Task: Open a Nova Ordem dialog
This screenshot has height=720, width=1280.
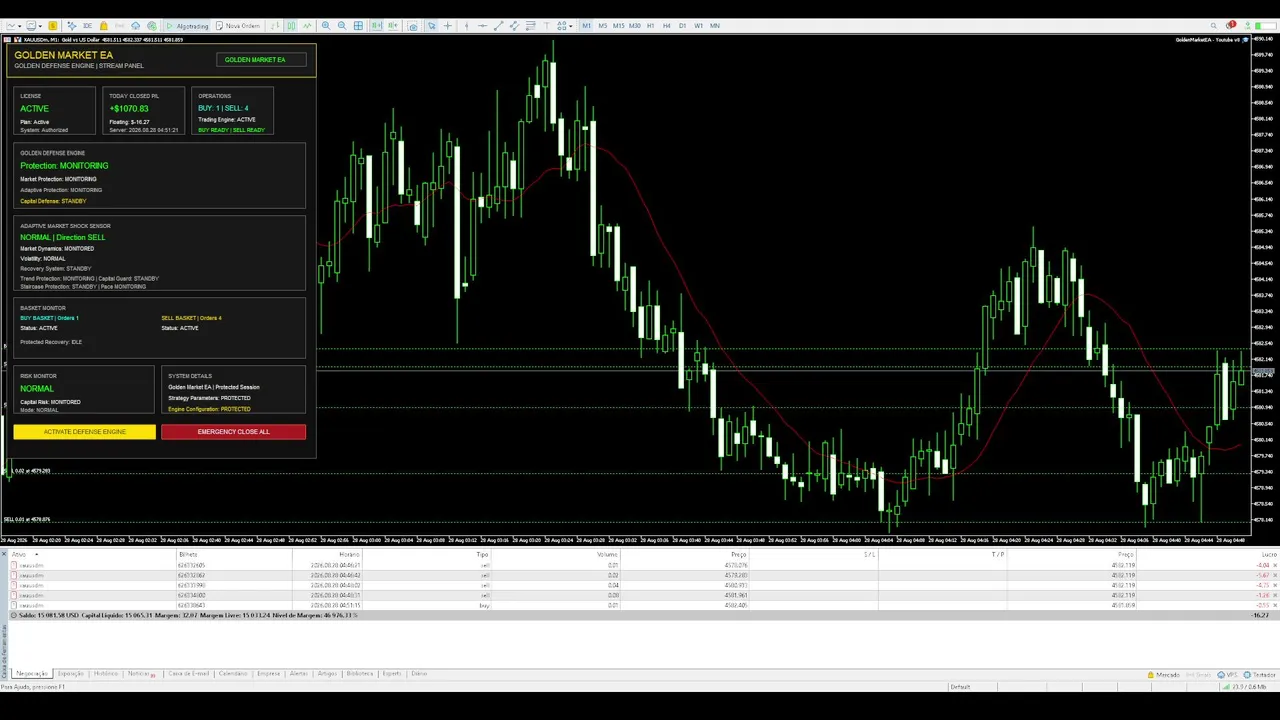Action: [x=236, y=26]
